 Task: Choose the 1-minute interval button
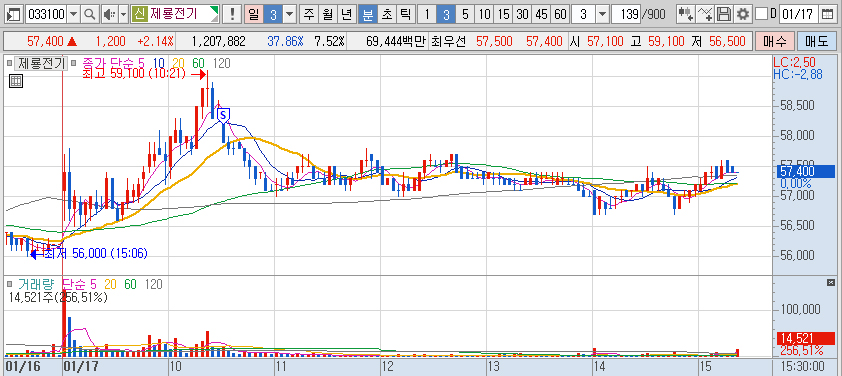coord(427,15)
